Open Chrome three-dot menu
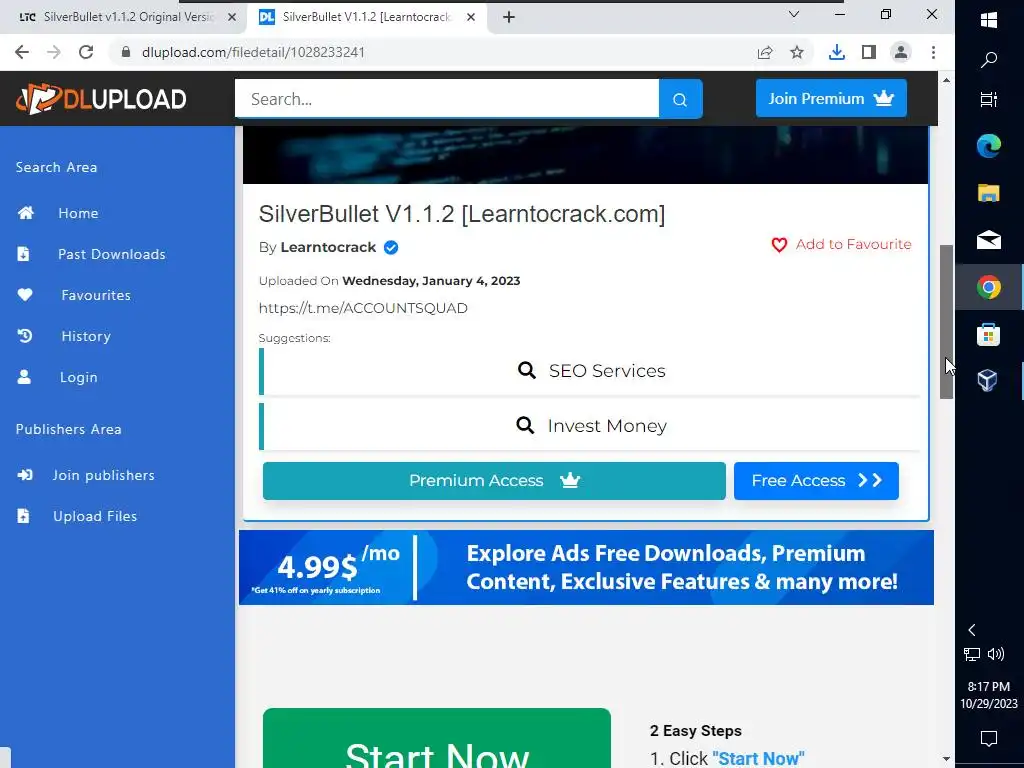The height and width of the screenshot is (768, 1024). (933, 52)
